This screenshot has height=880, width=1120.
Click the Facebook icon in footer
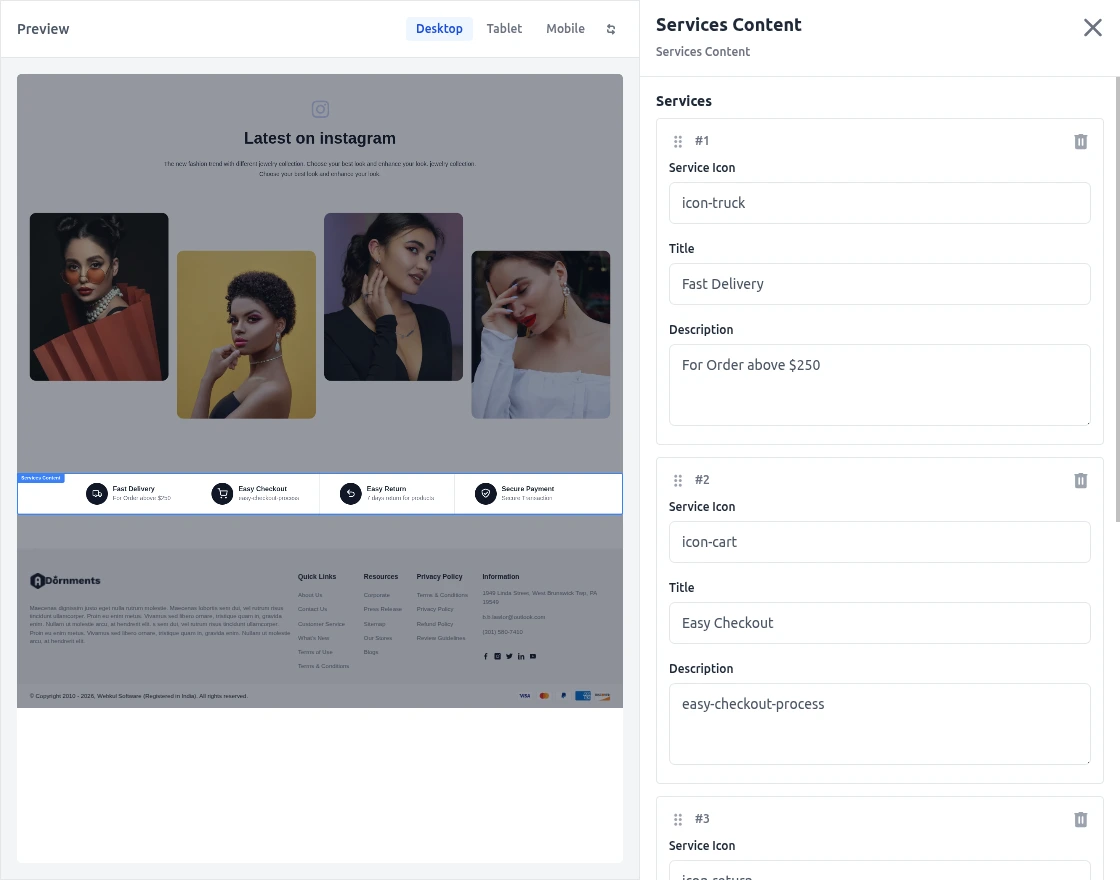point(486,656)
